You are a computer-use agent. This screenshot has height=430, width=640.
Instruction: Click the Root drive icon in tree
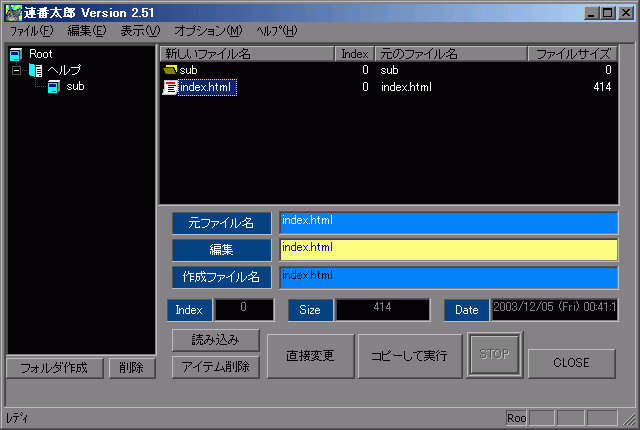click(x=16, y=54)
